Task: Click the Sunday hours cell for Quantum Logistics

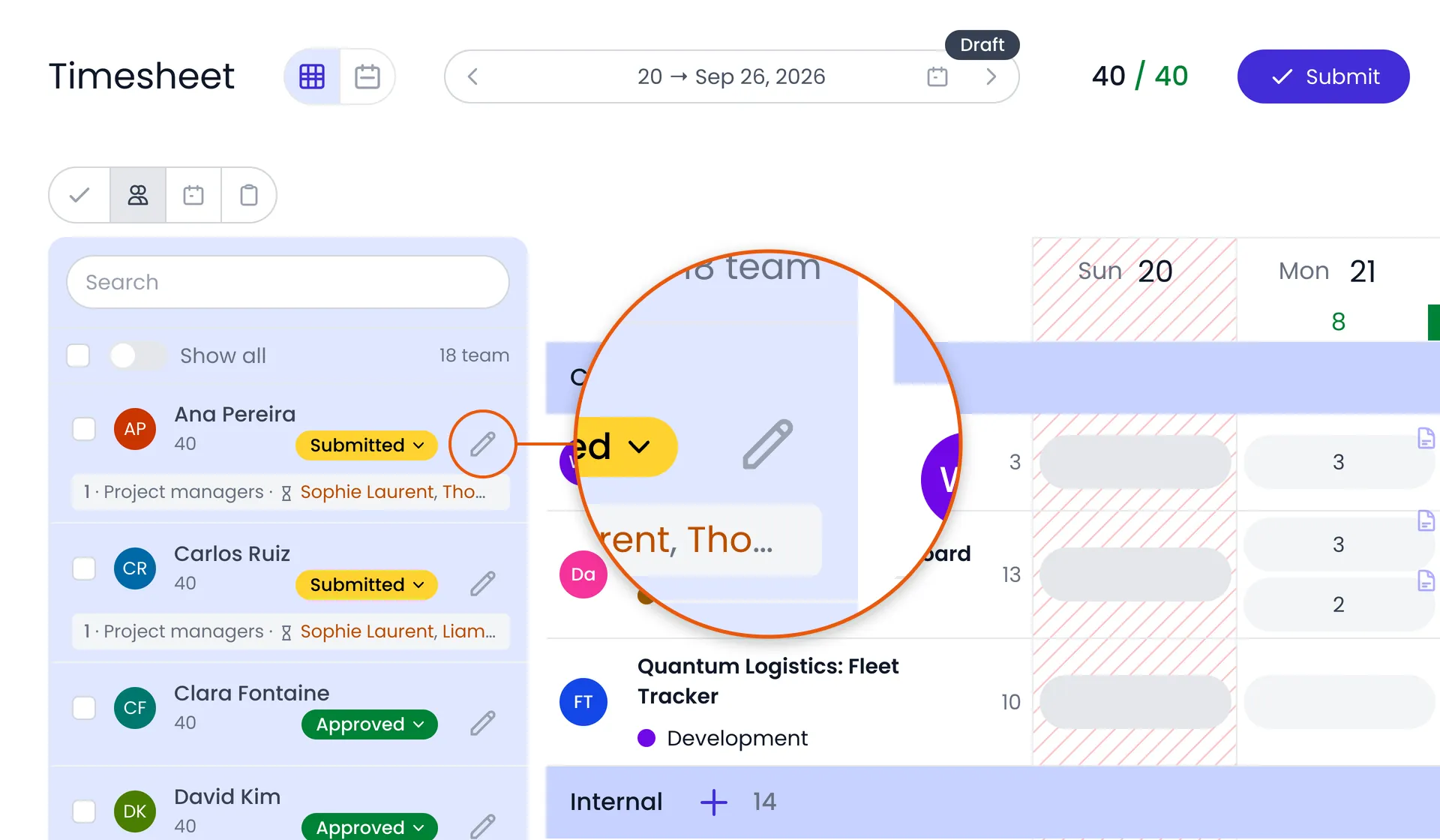Action: pos(1135,702)
